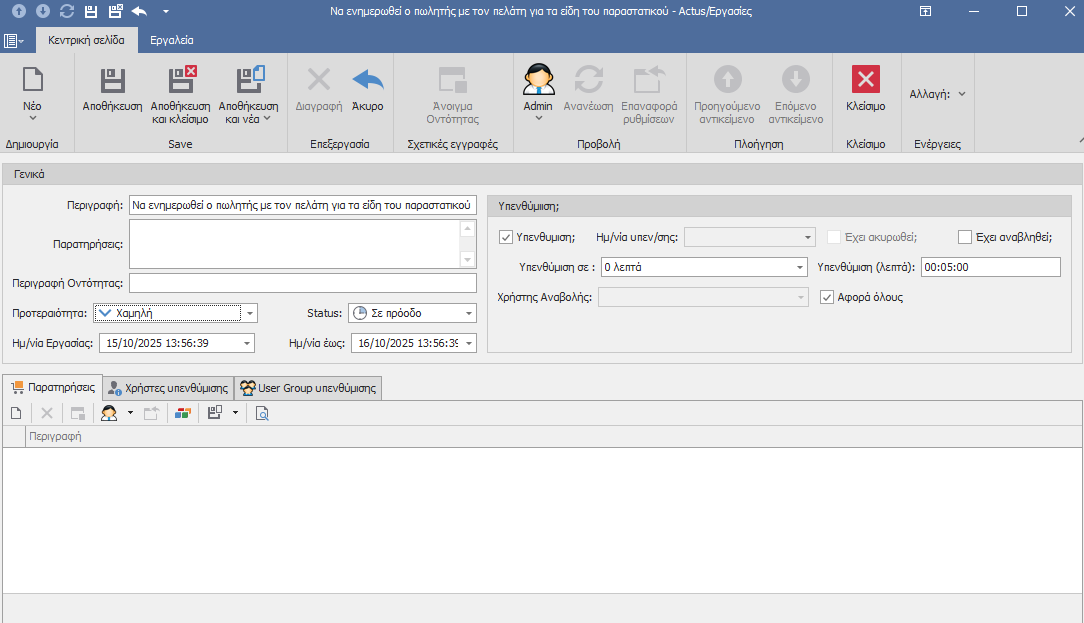Image resolution: width=1084 pixels, height=623 pixels.
Task: Uncheck the Υπενθύμιση checkbox
Action: coord(506,237)
